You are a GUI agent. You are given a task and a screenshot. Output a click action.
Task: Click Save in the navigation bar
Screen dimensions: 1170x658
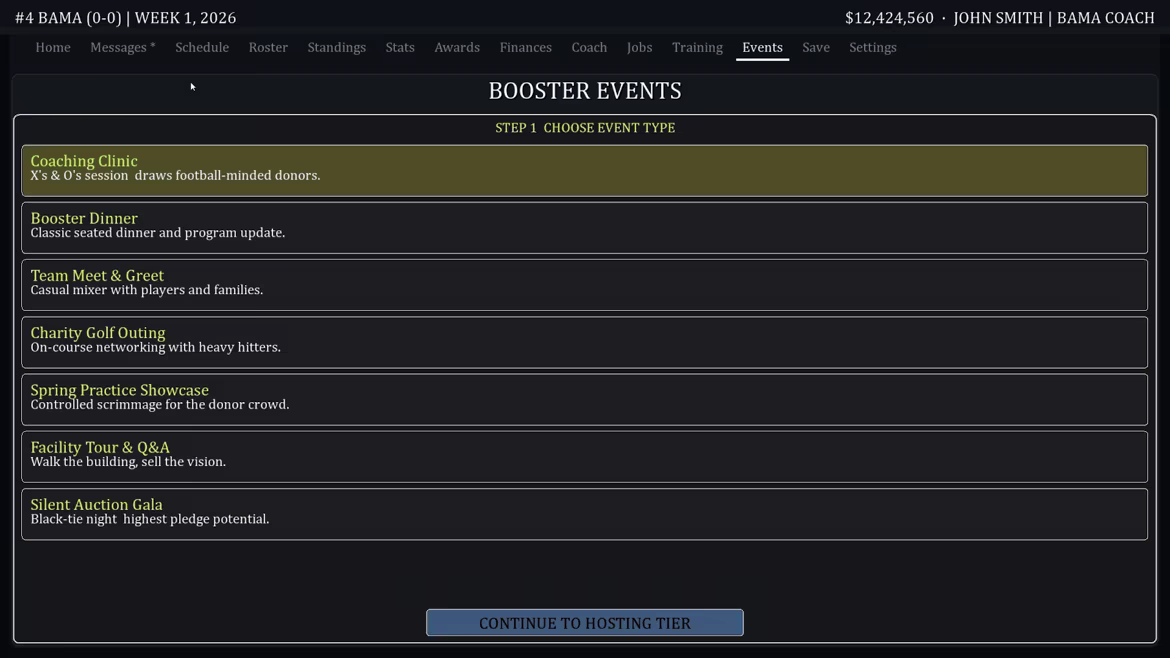pos(816,47)
